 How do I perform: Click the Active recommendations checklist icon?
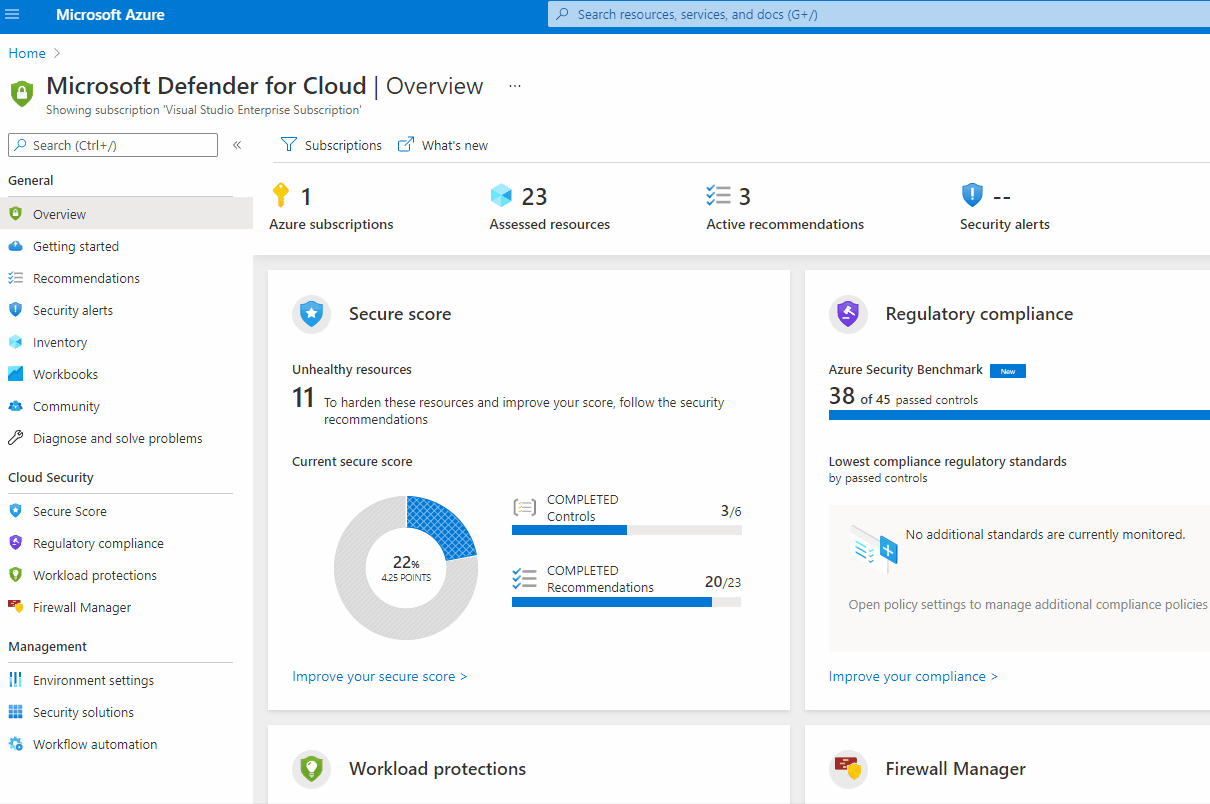point(718,195)
